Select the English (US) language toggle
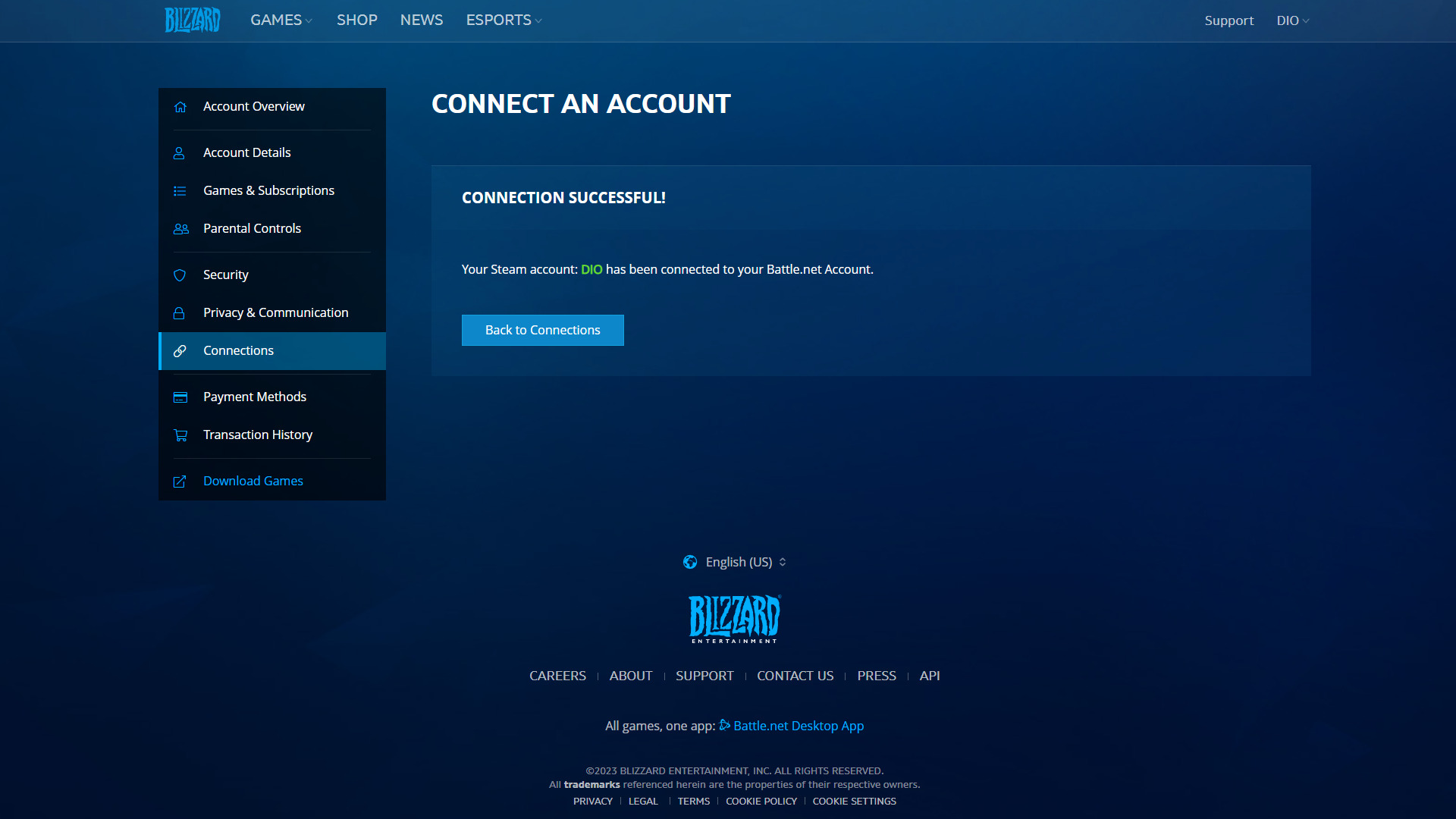The image size is (1456, 819). pos(735,562)
